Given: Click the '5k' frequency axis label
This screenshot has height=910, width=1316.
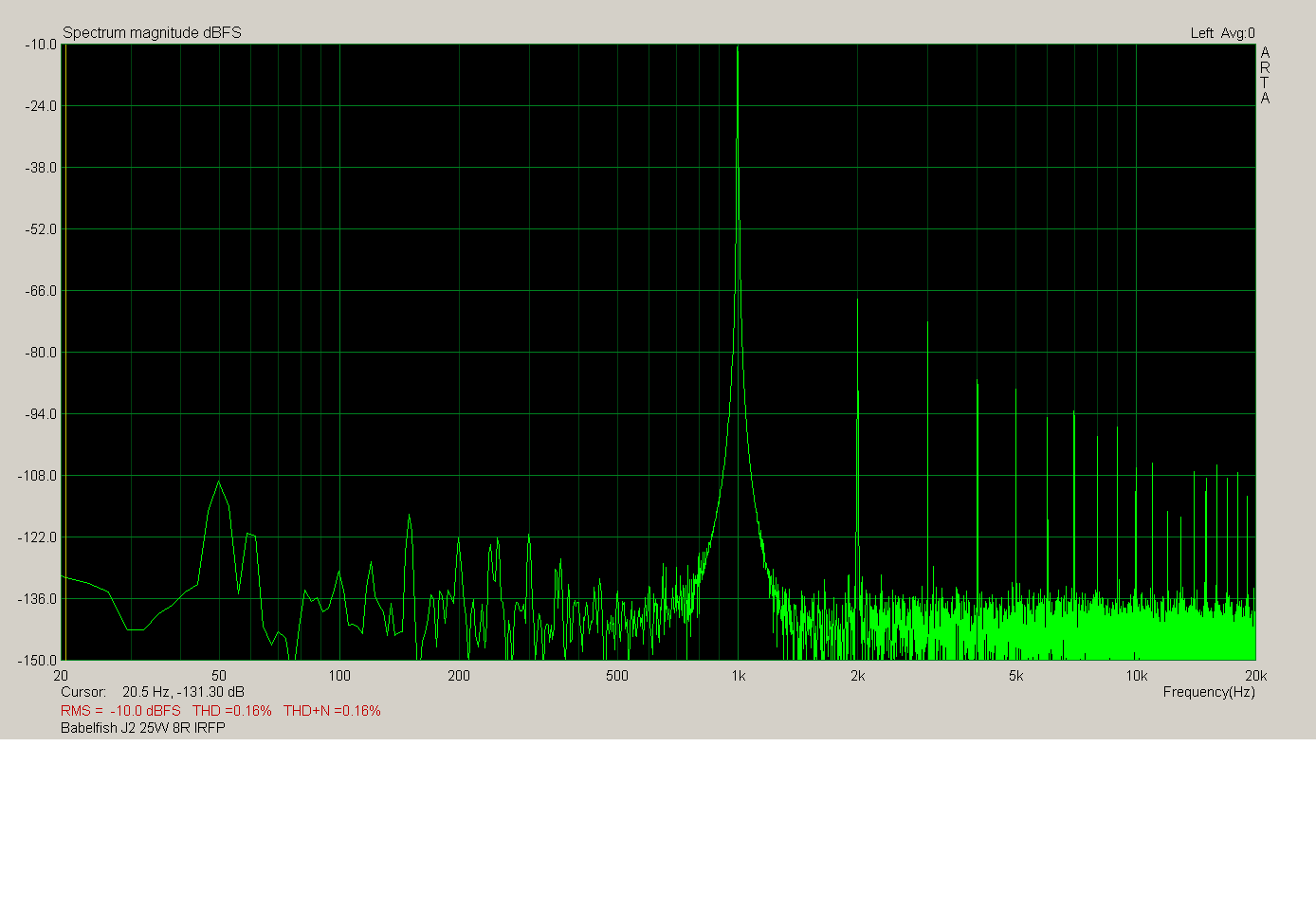Looking at the screenshot, I should (1015, 676).
